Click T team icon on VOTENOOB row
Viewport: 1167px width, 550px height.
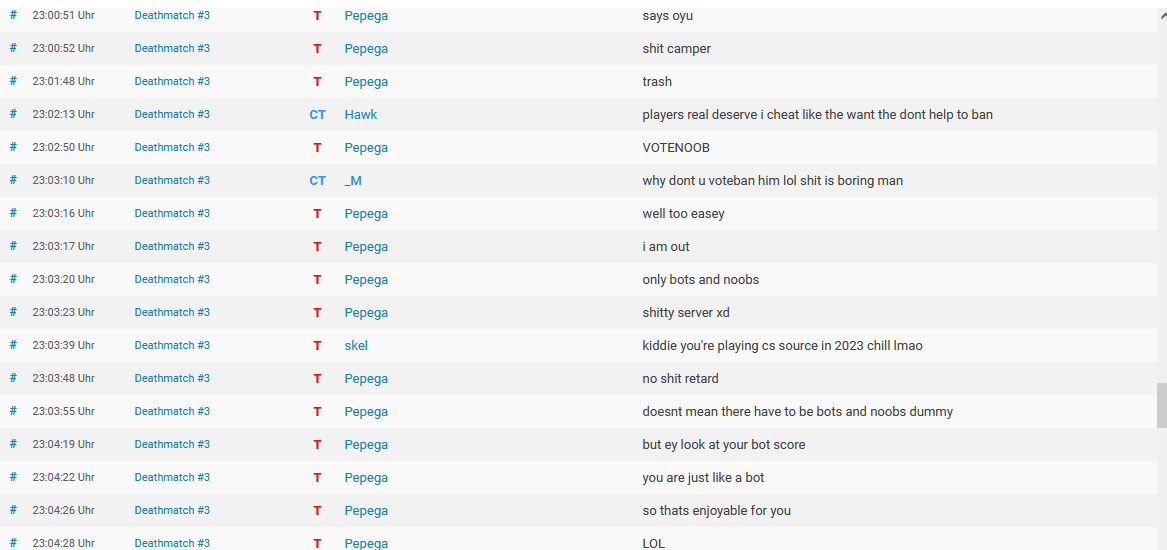317,148
